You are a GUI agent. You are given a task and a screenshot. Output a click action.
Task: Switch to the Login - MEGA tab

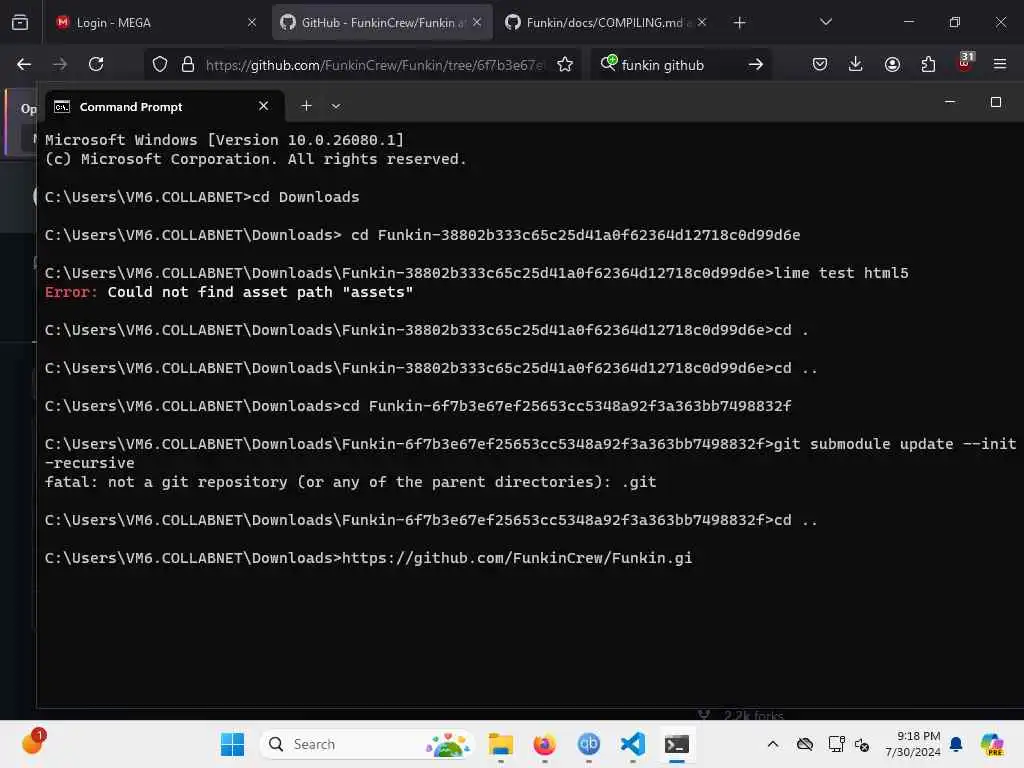155,23
